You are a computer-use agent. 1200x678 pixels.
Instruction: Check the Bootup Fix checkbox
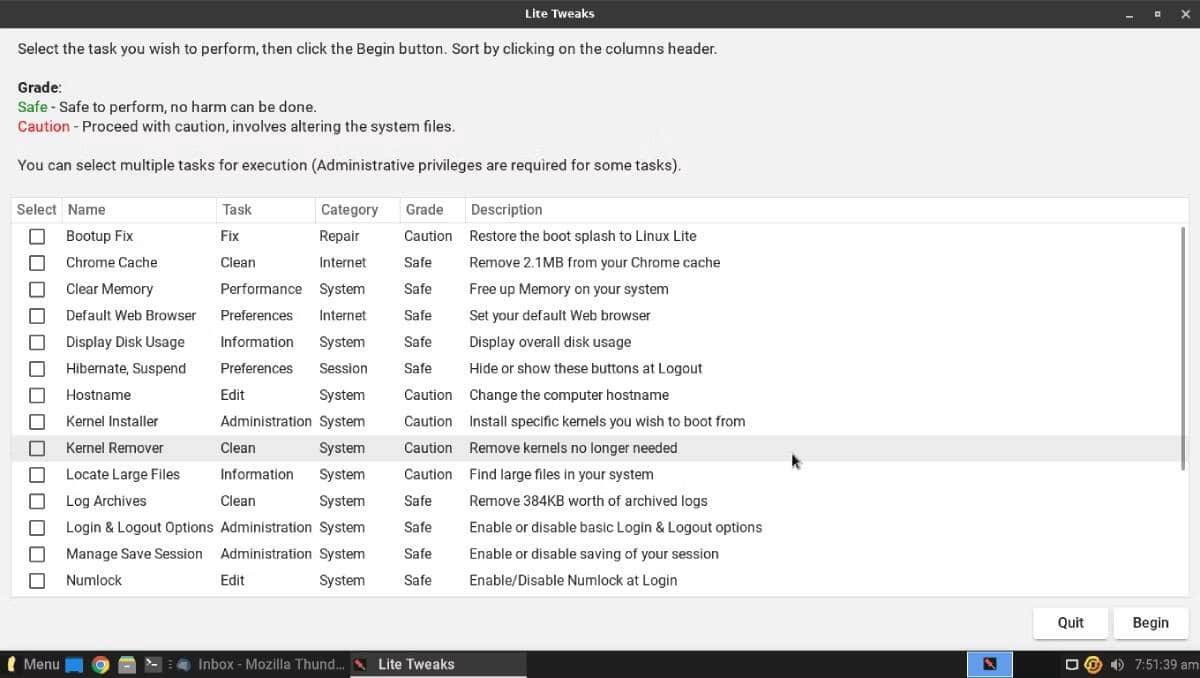[37, 236]
